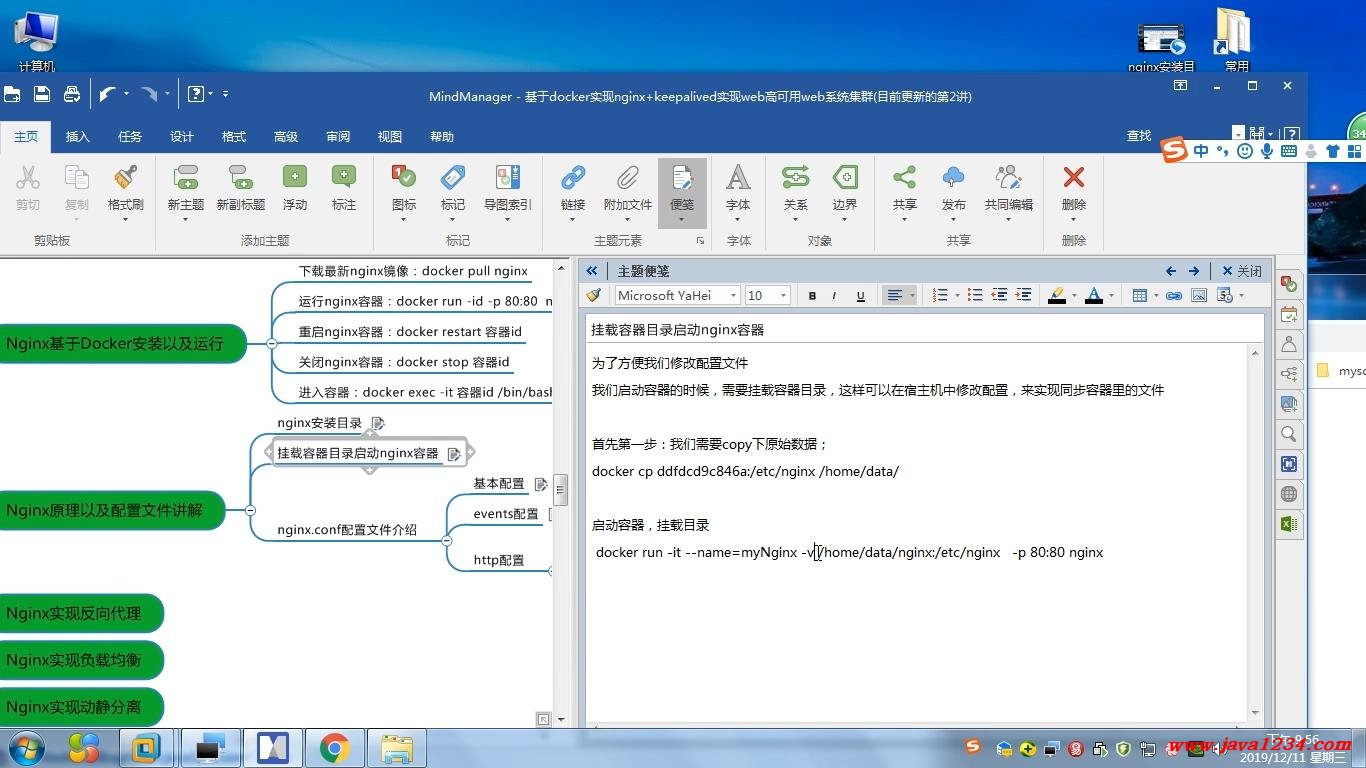Save the map with the floppy disk icon
The image size is (1366, 768).
point(42,95)
